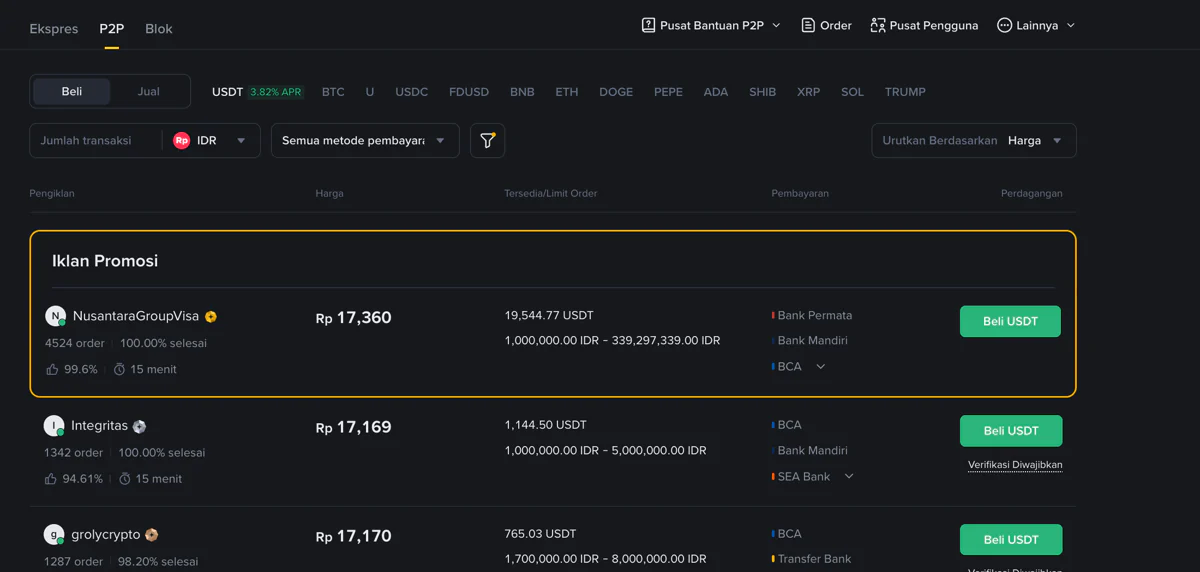Click Integritas advertiser avatar

tap(54, 426)
